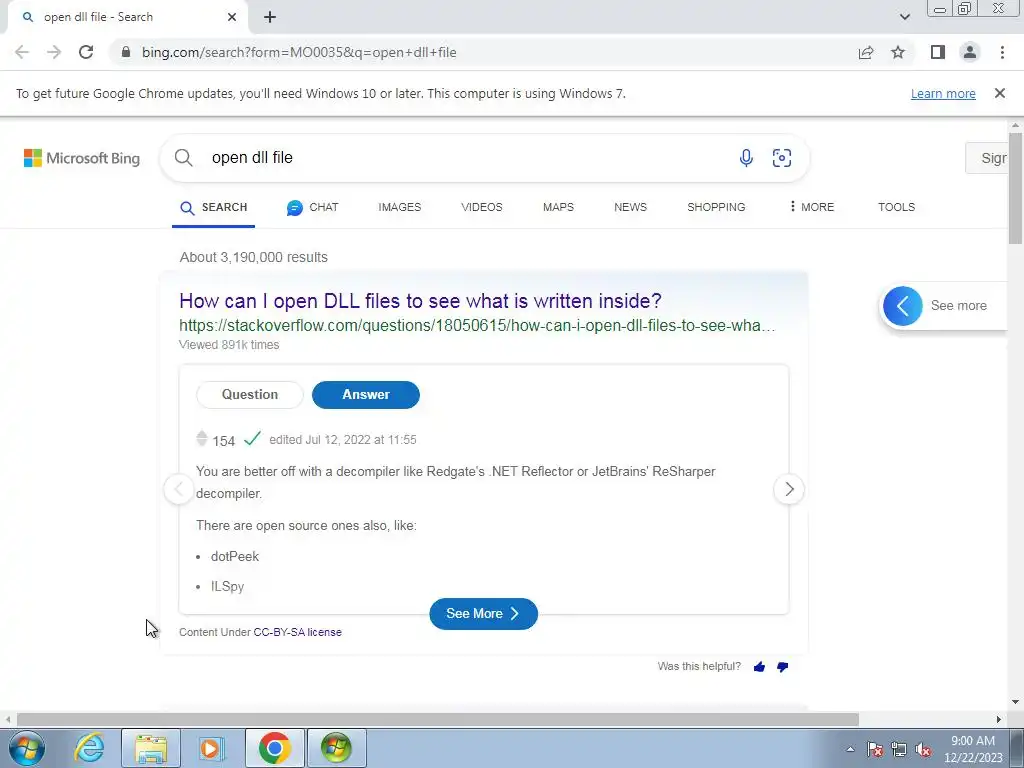Show the Question view
Screen dimensions: 1024x768
click(x=249, y=394)
